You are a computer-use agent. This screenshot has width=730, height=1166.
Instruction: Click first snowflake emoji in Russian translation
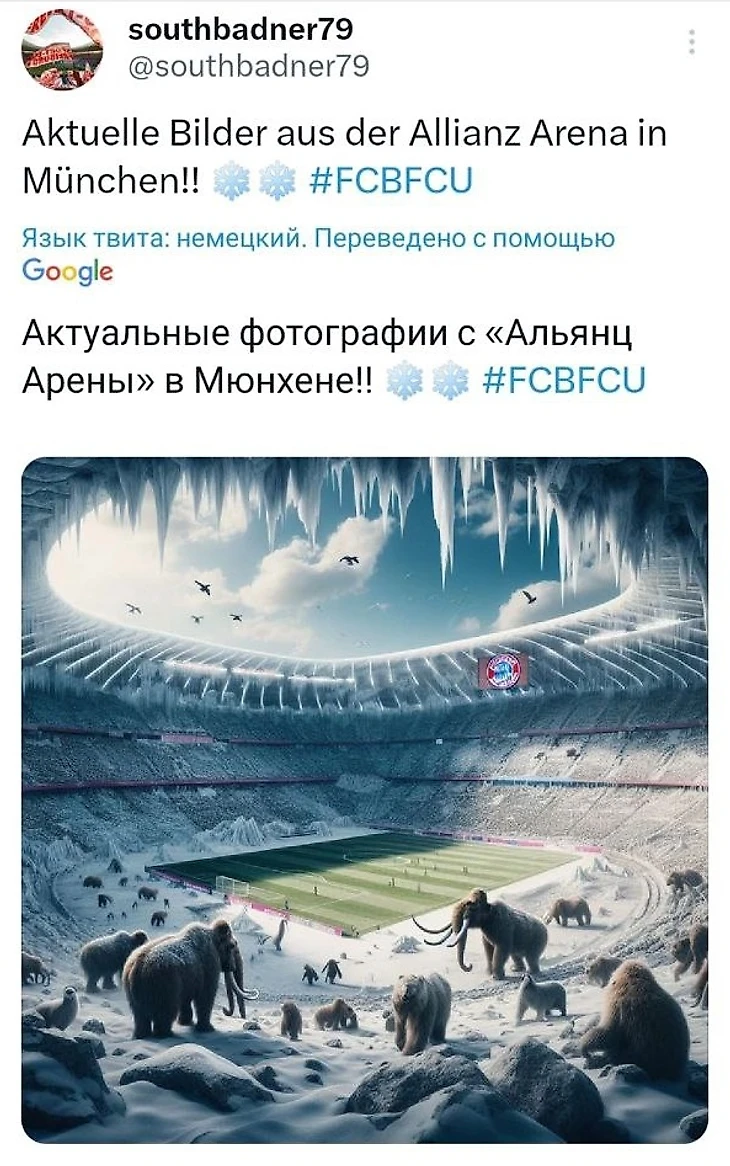point(405,381)
